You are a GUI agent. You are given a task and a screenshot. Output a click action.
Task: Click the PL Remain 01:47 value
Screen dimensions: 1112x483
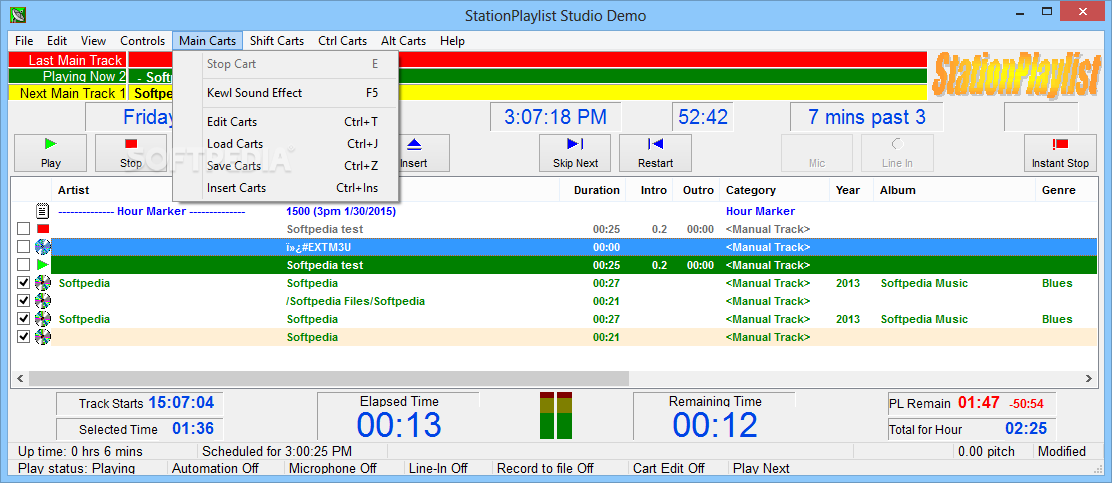979,403
